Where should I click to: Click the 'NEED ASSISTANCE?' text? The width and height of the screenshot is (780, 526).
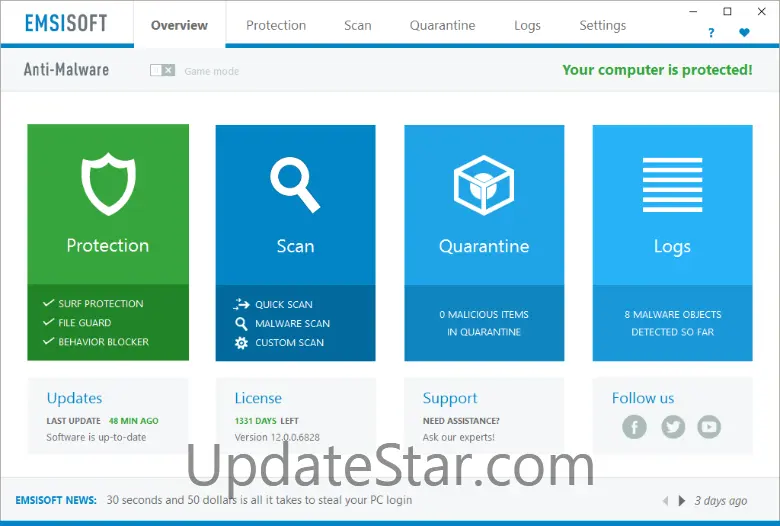[461, 421]
